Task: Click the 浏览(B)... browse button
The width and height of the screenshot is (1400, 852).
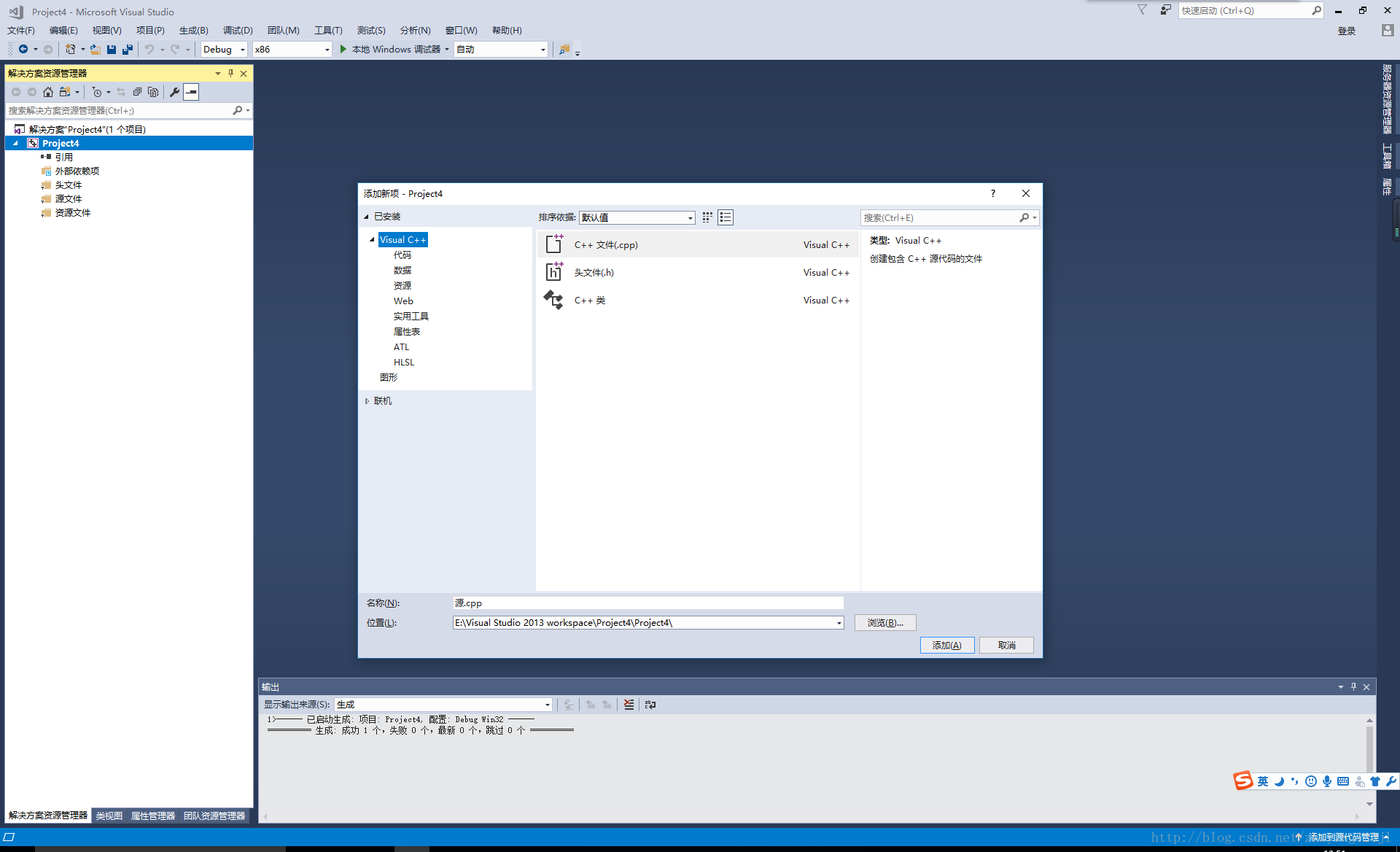Action: click(x=885, y=623)
